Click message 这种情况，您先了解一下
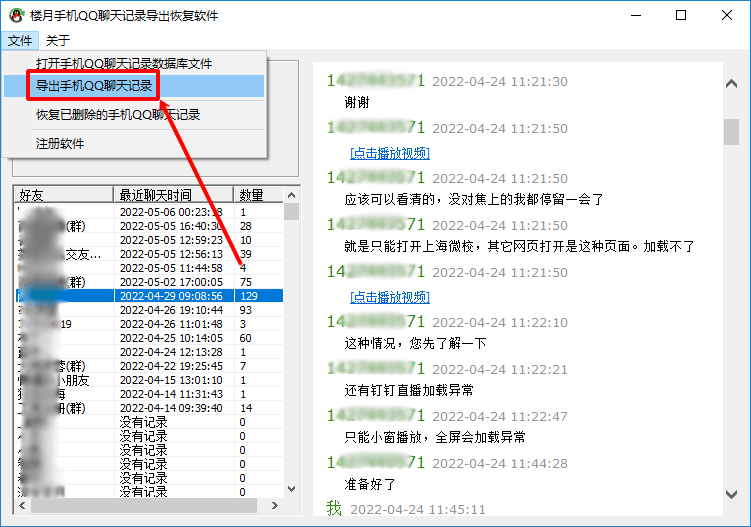 (x=415, y=344)
